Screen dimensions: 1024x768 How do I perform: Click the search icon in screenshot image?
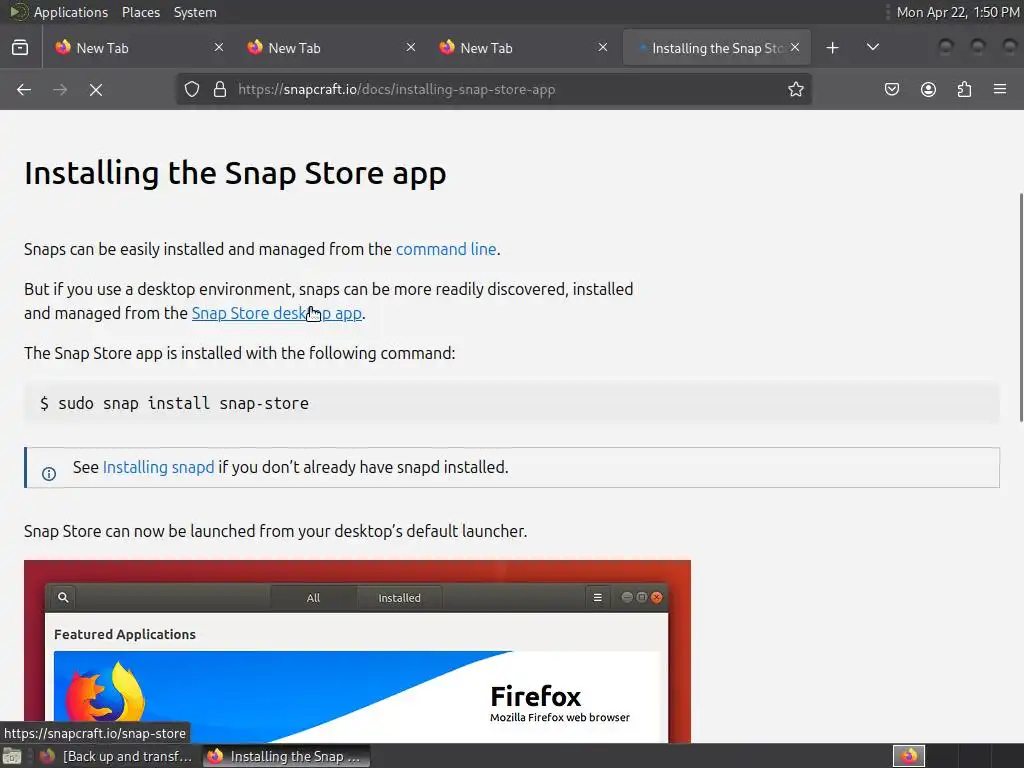pos(63,597)
